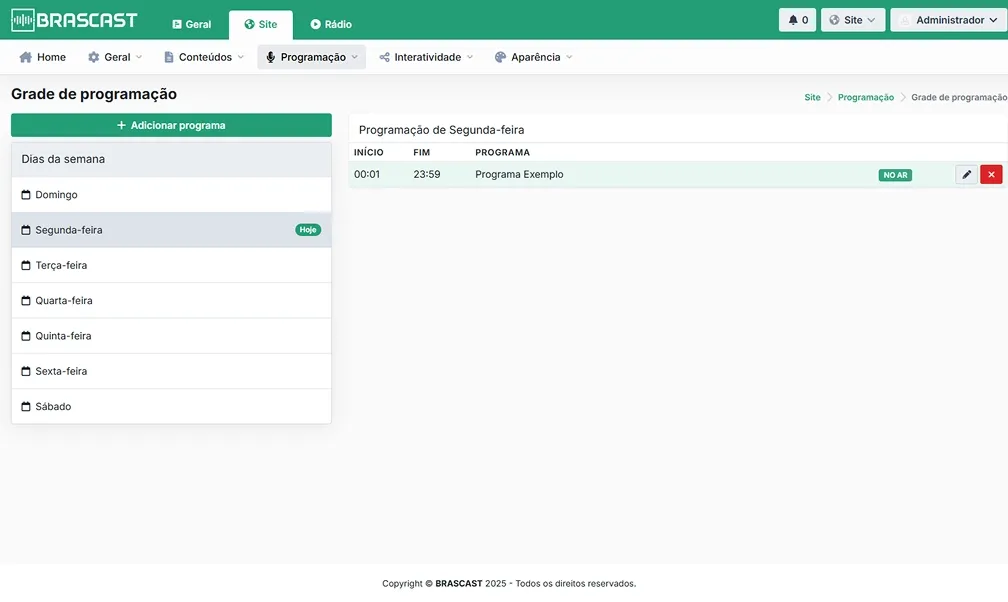Select Sexta-feira in days list
1008x602 pixels.
[x=171, y=371]
